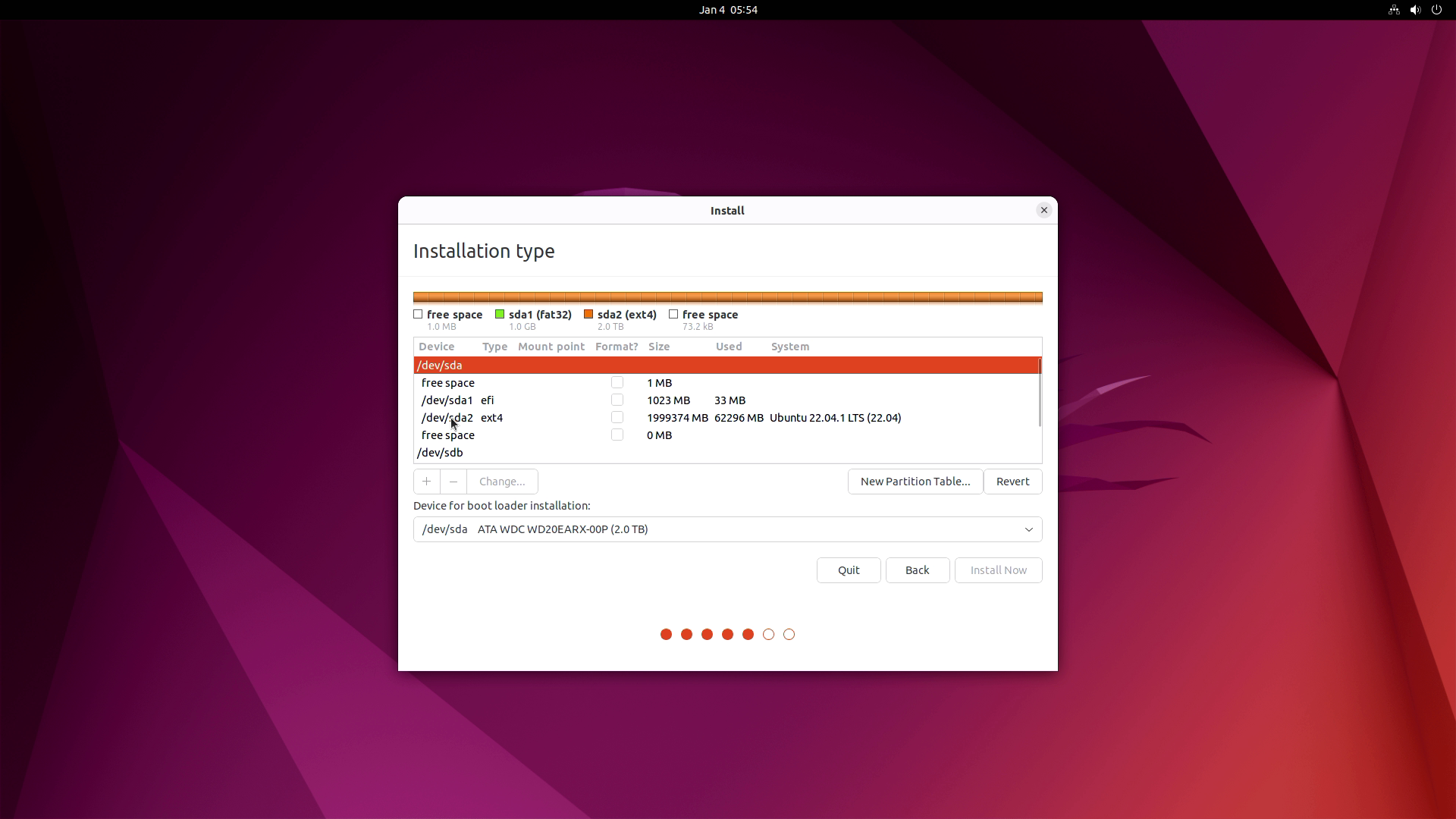Click the network status icon in the tray
This screenshot has height=819, width=1456.
1394,10
